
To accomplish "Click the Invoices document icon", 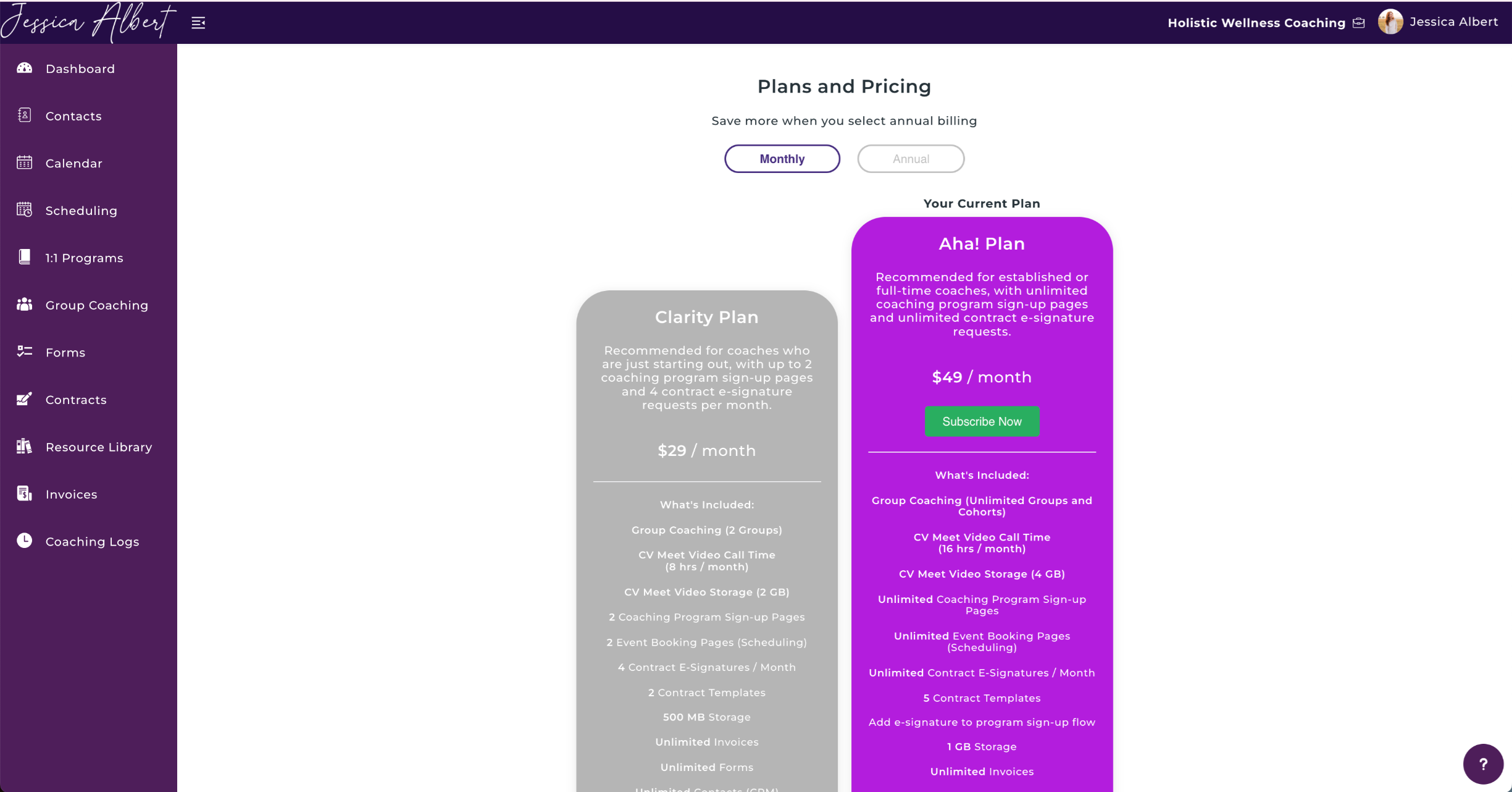I will [24, 494].
